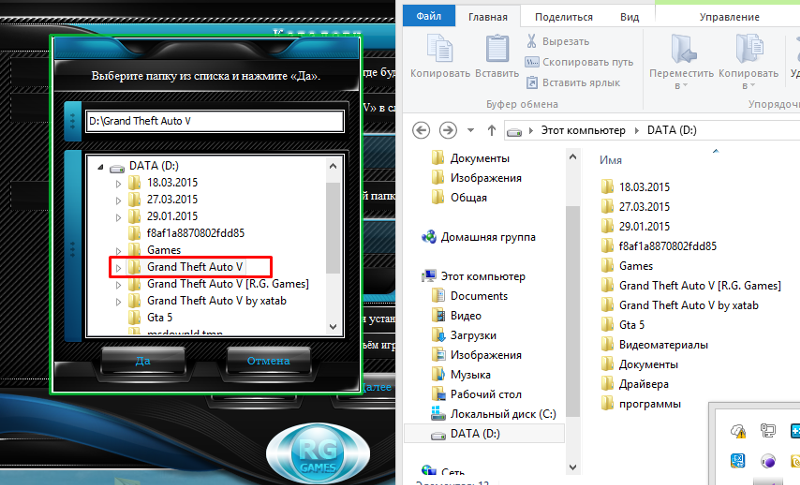The image size is (800, 485).
Task: Expand Grand Theft Auto V by xatab node
Action: 118,301
